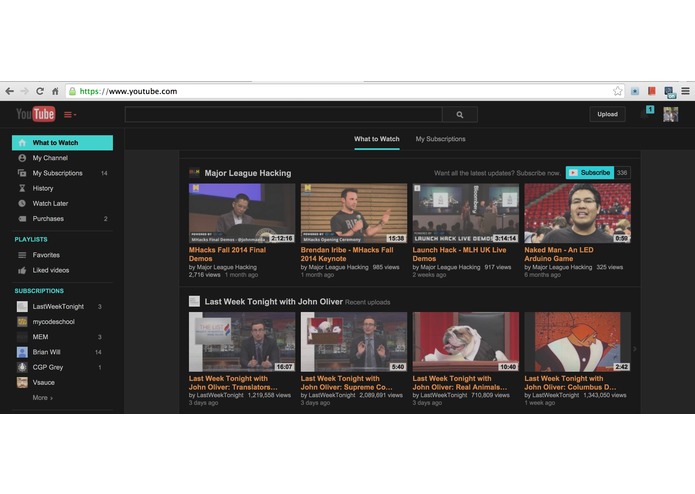Image resolution: width=695 pixels, height=494 pixels.
Task: Open Chrome hamburger menu
Action: click(x=685, y=91)
